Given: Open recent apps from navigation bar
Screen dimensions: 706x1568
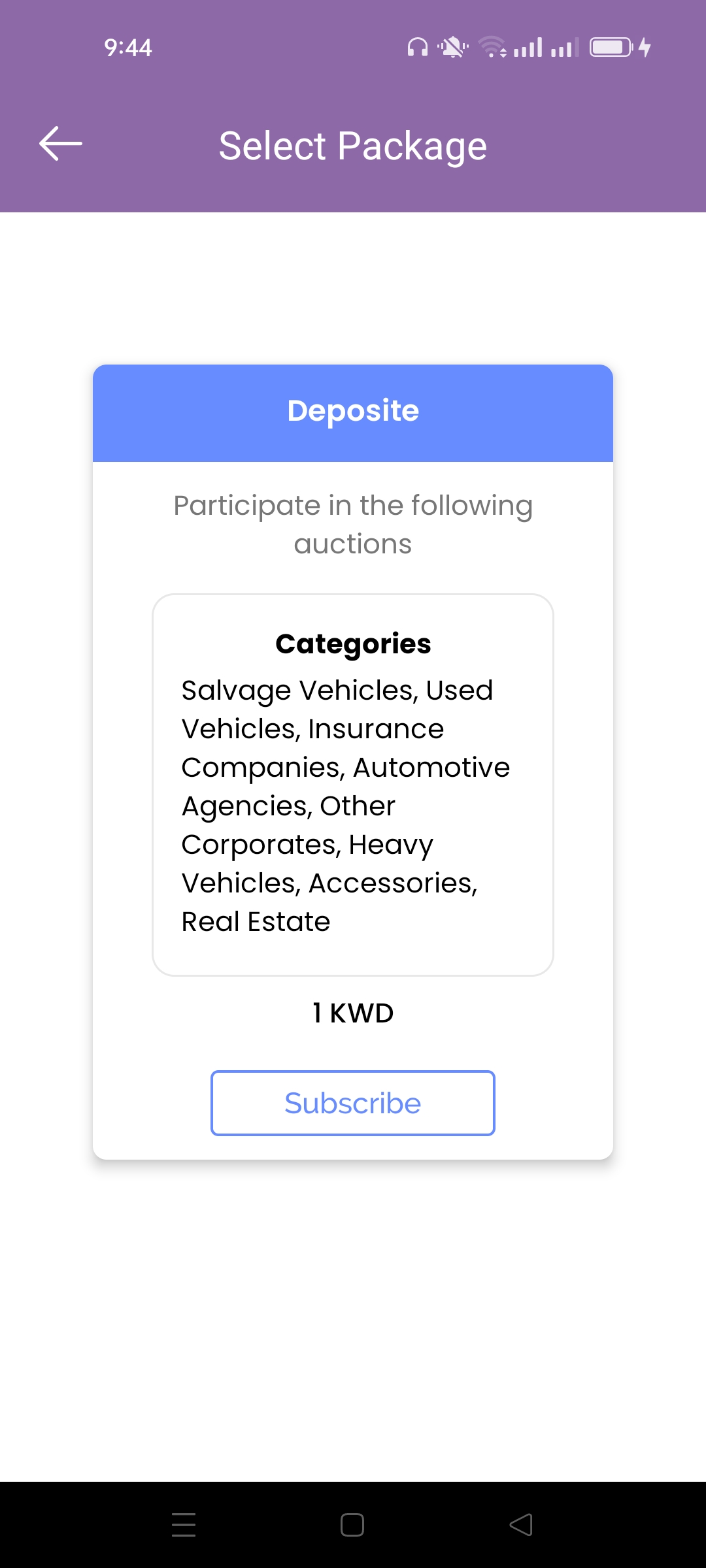Looking at the screenshot, I should [x=184, y=1525].
